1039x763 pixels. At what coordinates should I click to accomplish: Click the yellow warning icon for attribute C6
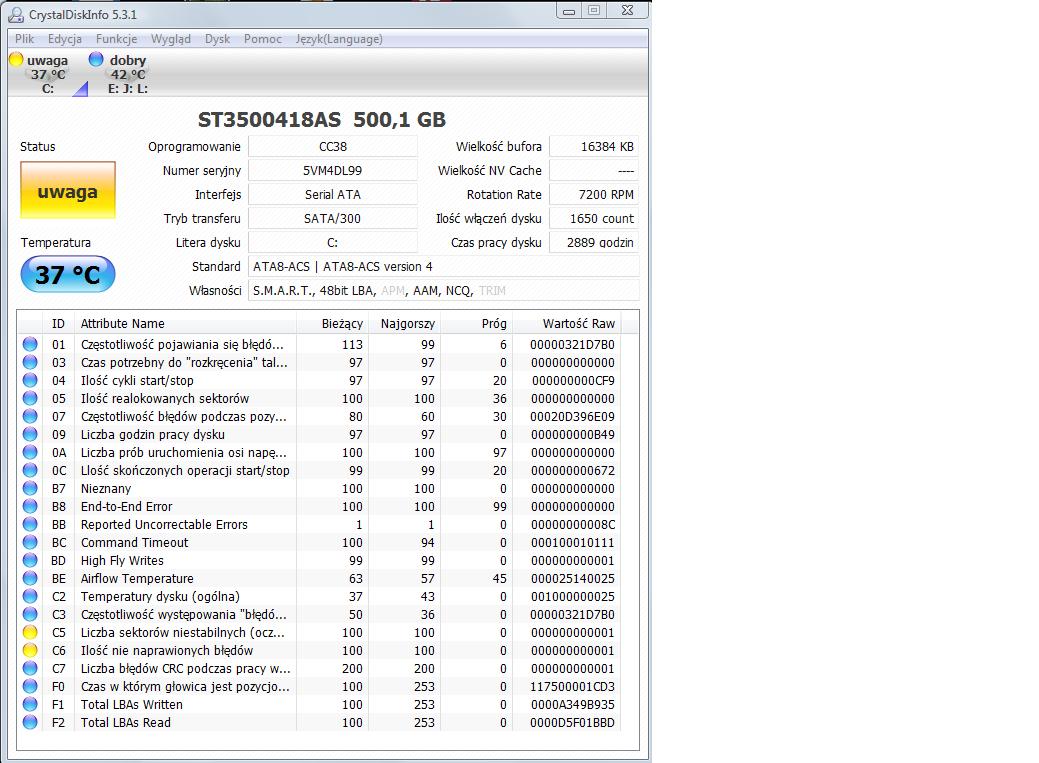point(30,650)
